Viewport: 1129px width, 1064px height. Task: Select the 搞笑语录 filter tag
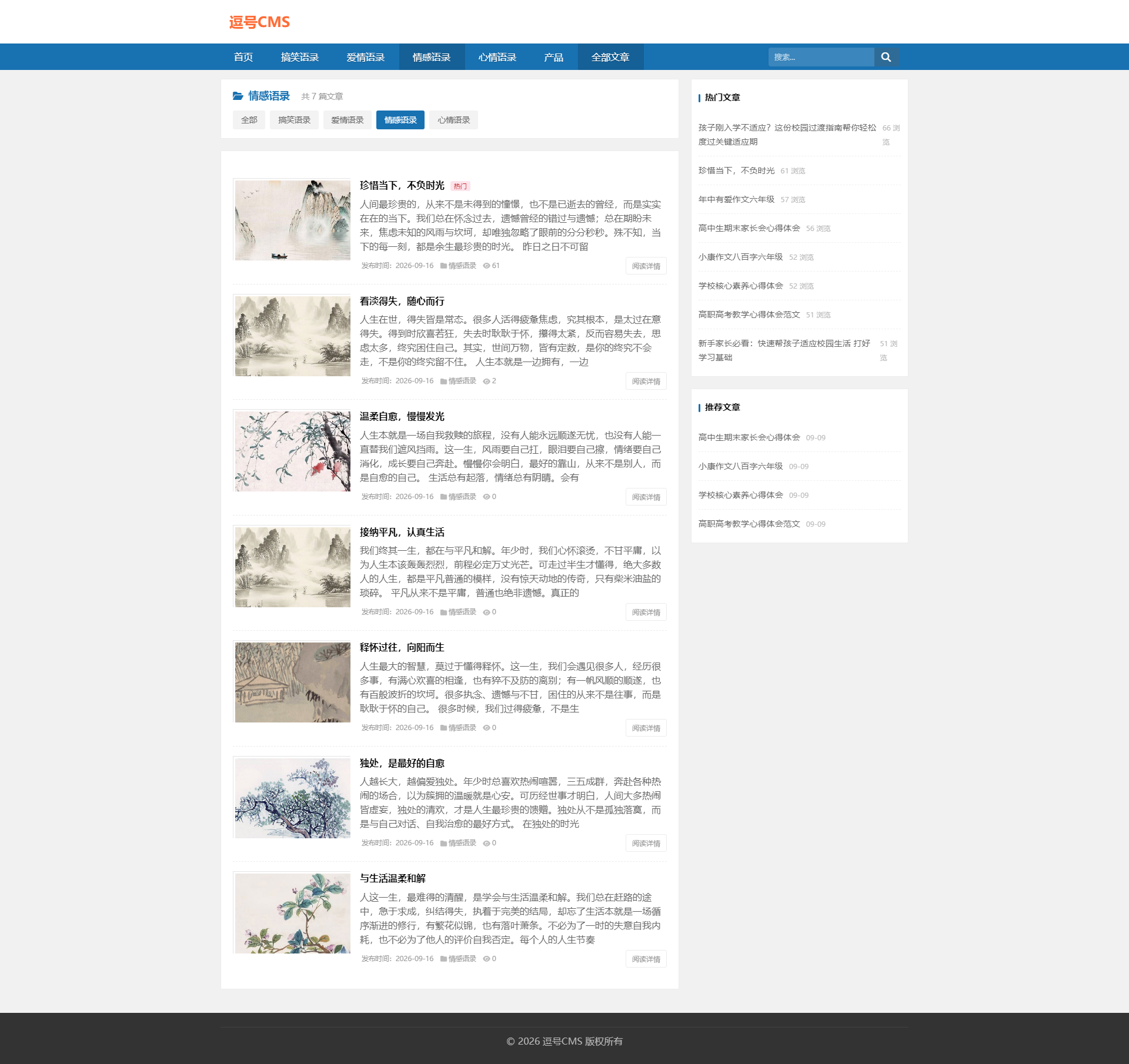[294, 120]
